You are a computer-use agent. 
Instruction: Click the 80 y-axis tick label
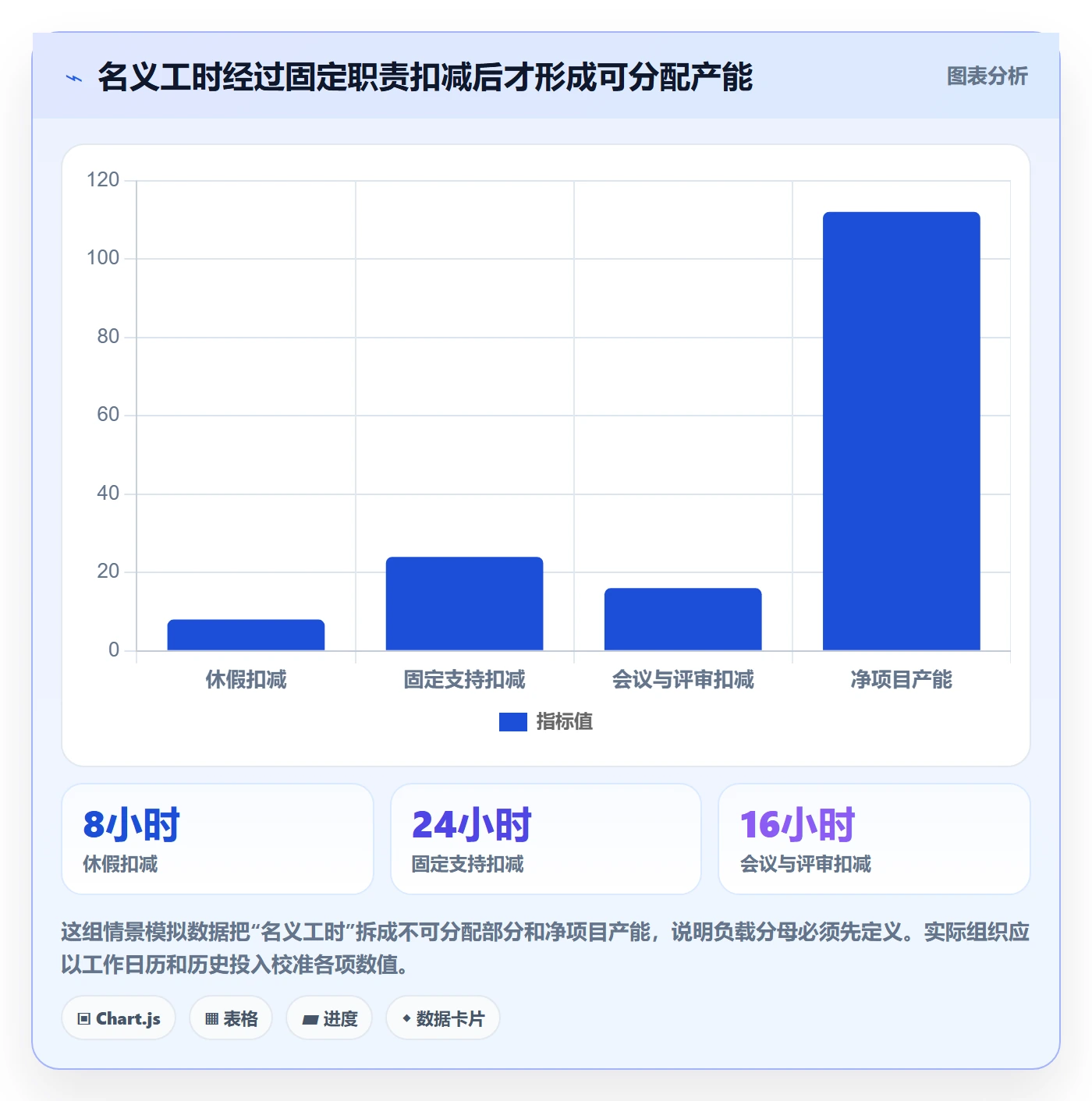pos(108,337)
